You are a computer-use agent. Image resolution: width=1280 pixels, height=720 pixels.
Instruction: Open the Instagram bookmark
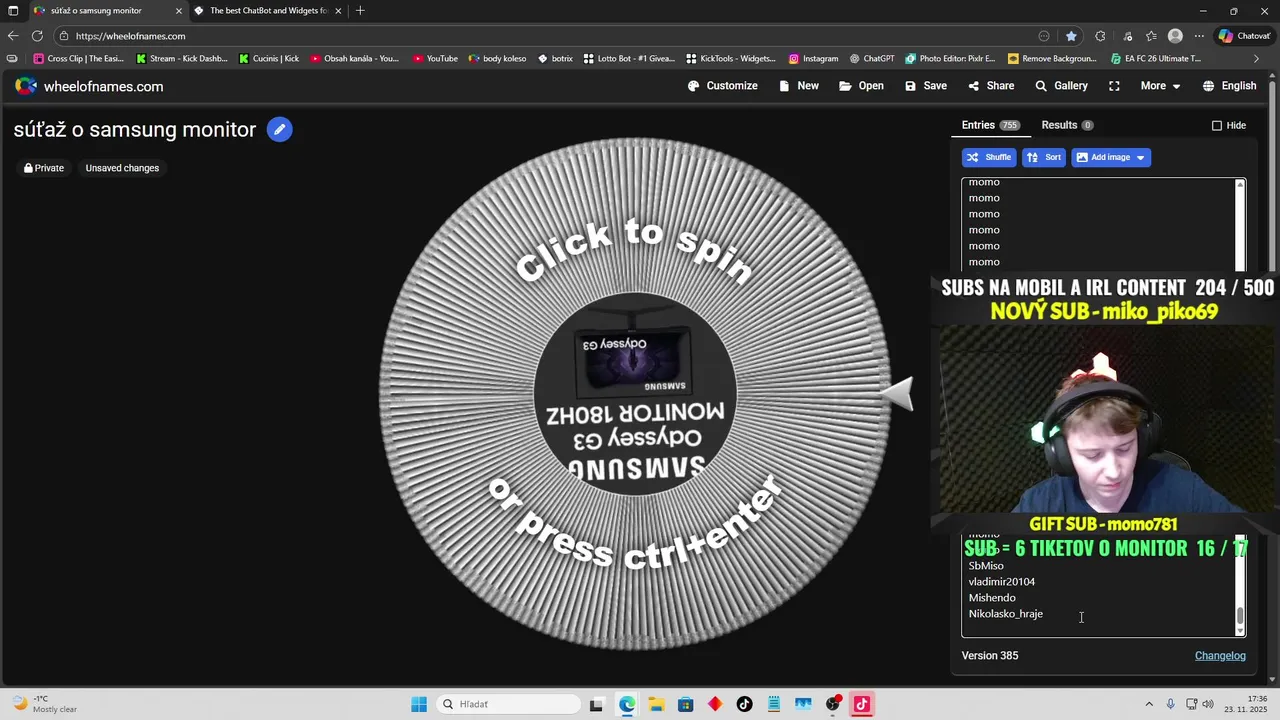814,59
